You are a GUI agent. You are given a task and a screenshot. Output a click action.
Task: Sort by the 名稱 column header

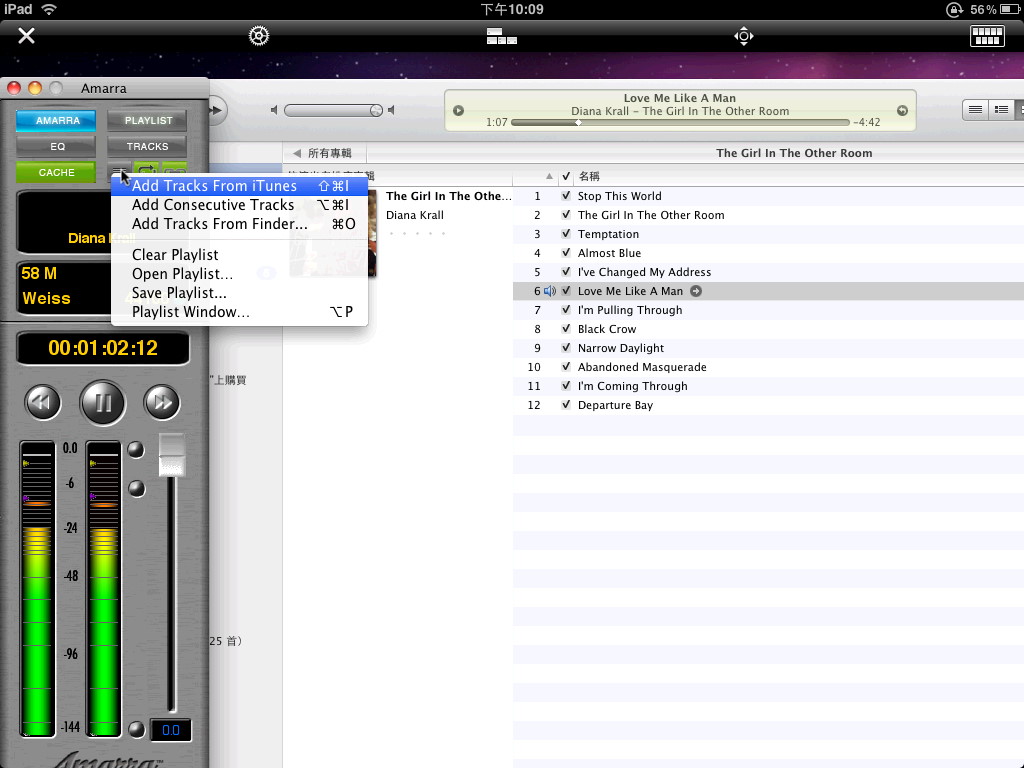point(589,176)
